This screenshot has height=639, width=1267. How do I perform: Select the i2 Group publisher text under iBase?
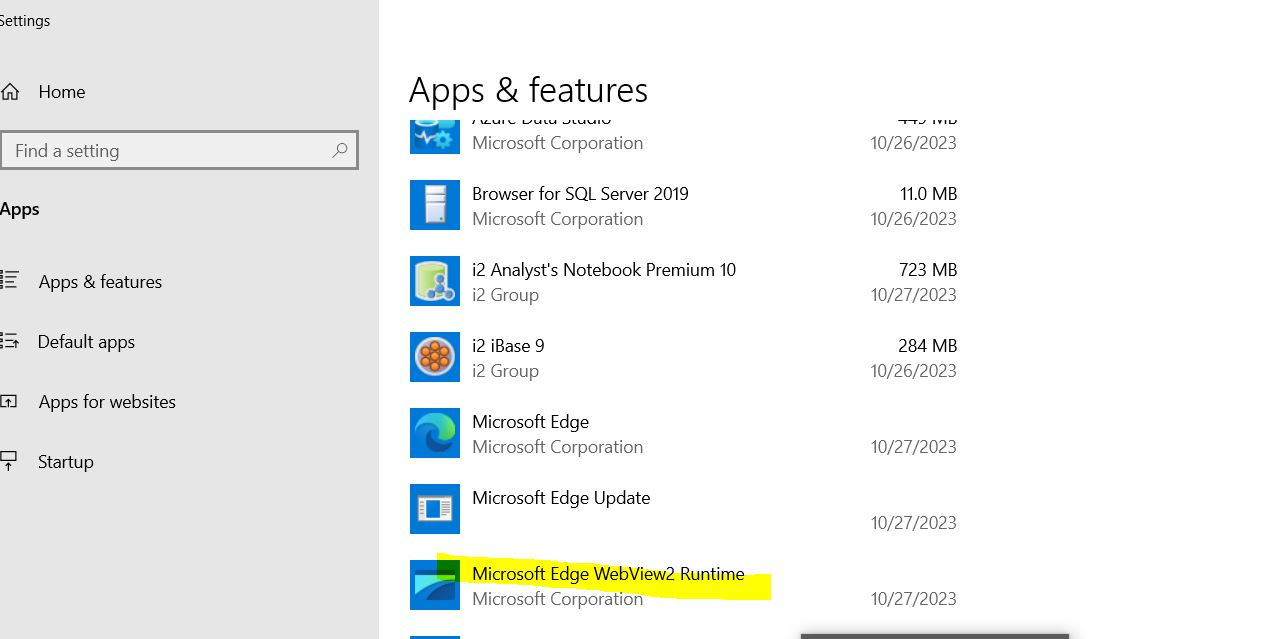[x=505, y=370]
